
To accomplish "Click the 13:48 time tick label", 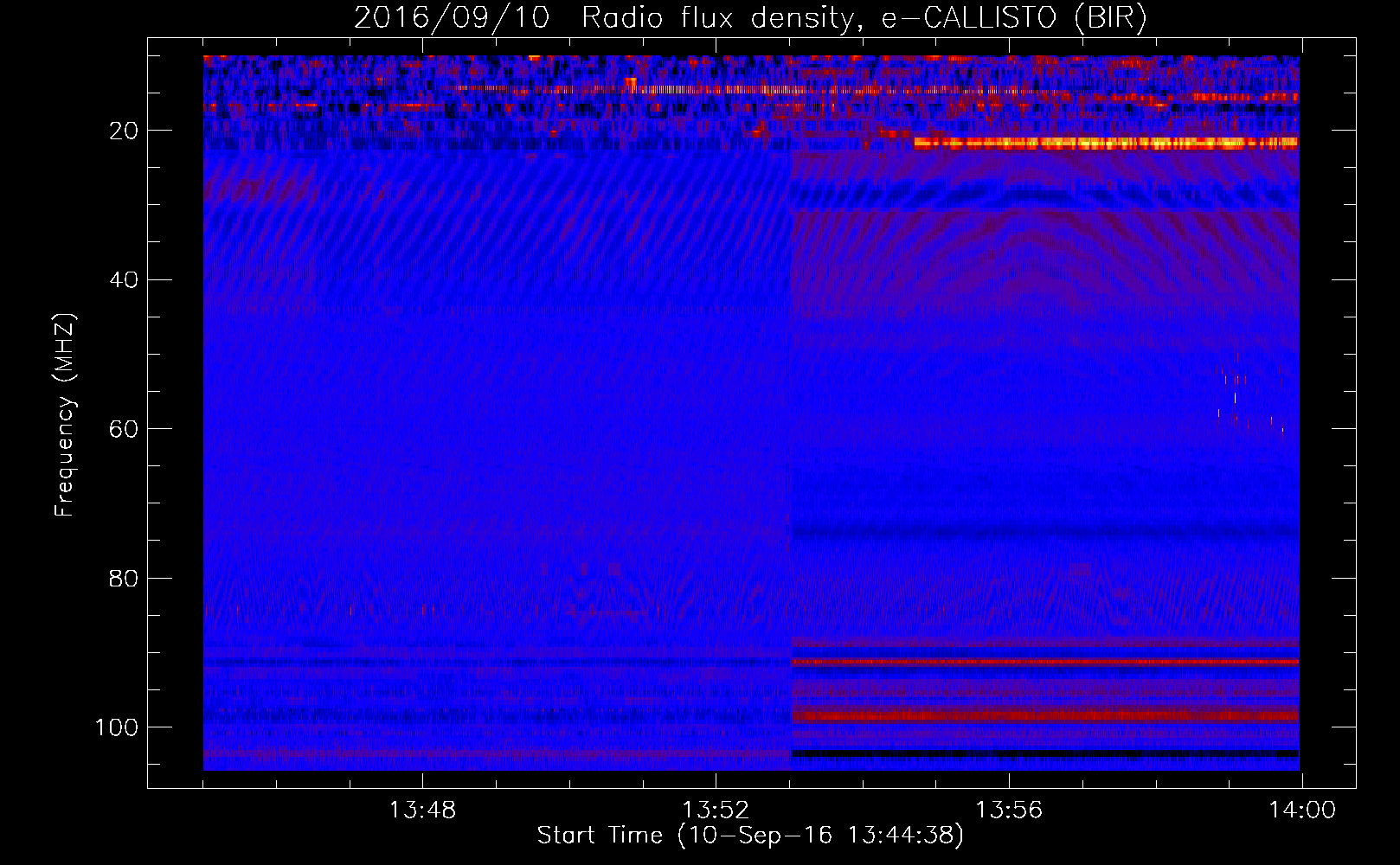I will click(422, 811).
